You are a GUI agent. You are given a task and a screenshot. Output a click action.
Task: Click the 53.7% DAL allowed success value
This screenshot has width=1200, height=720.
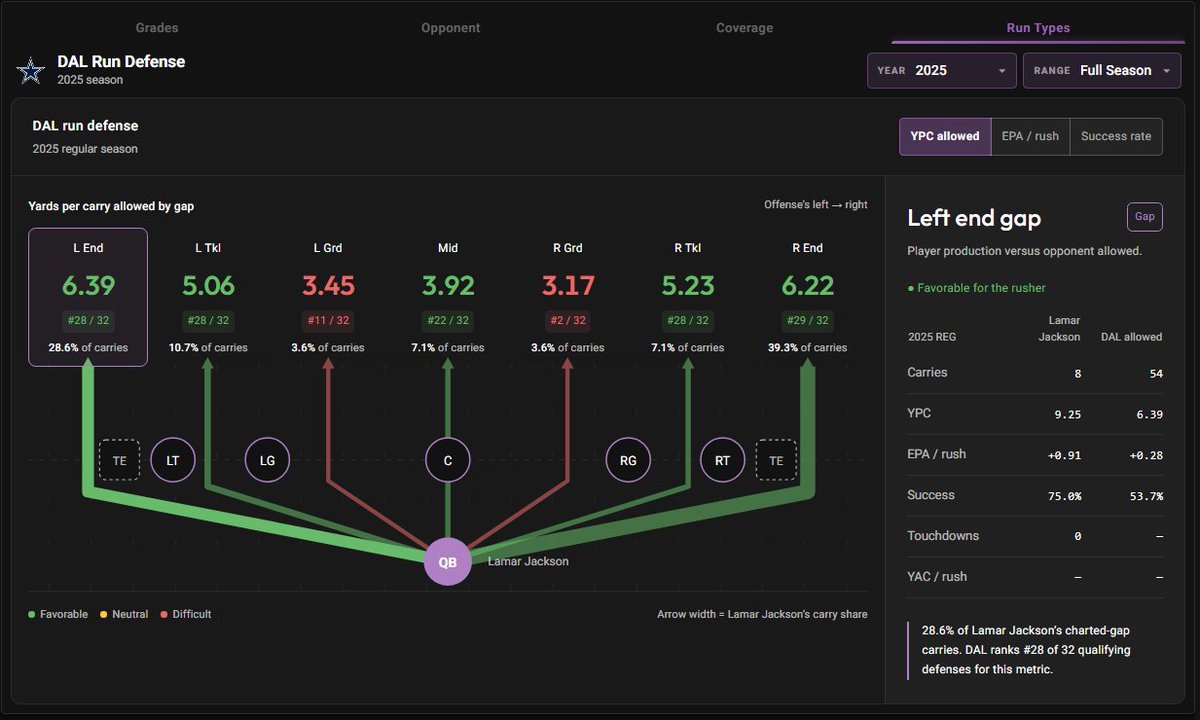coord(1146,496)
